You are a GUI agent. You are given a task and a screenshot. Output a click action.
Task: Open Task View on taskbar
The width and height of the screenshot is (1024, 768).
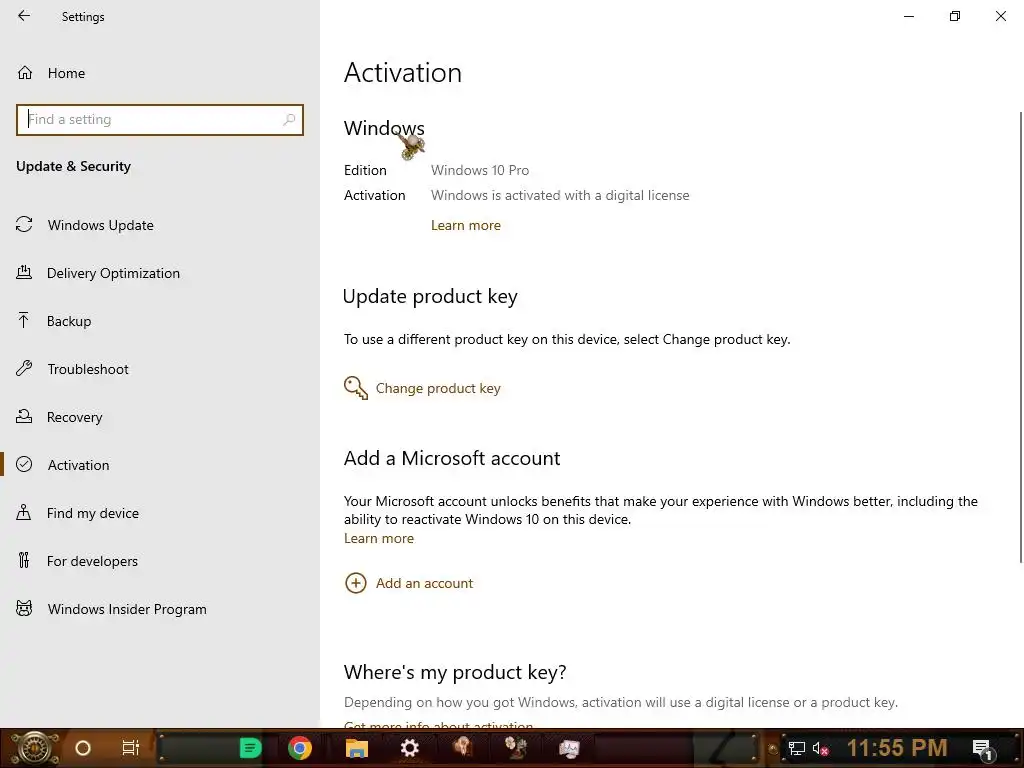[131, 748]
